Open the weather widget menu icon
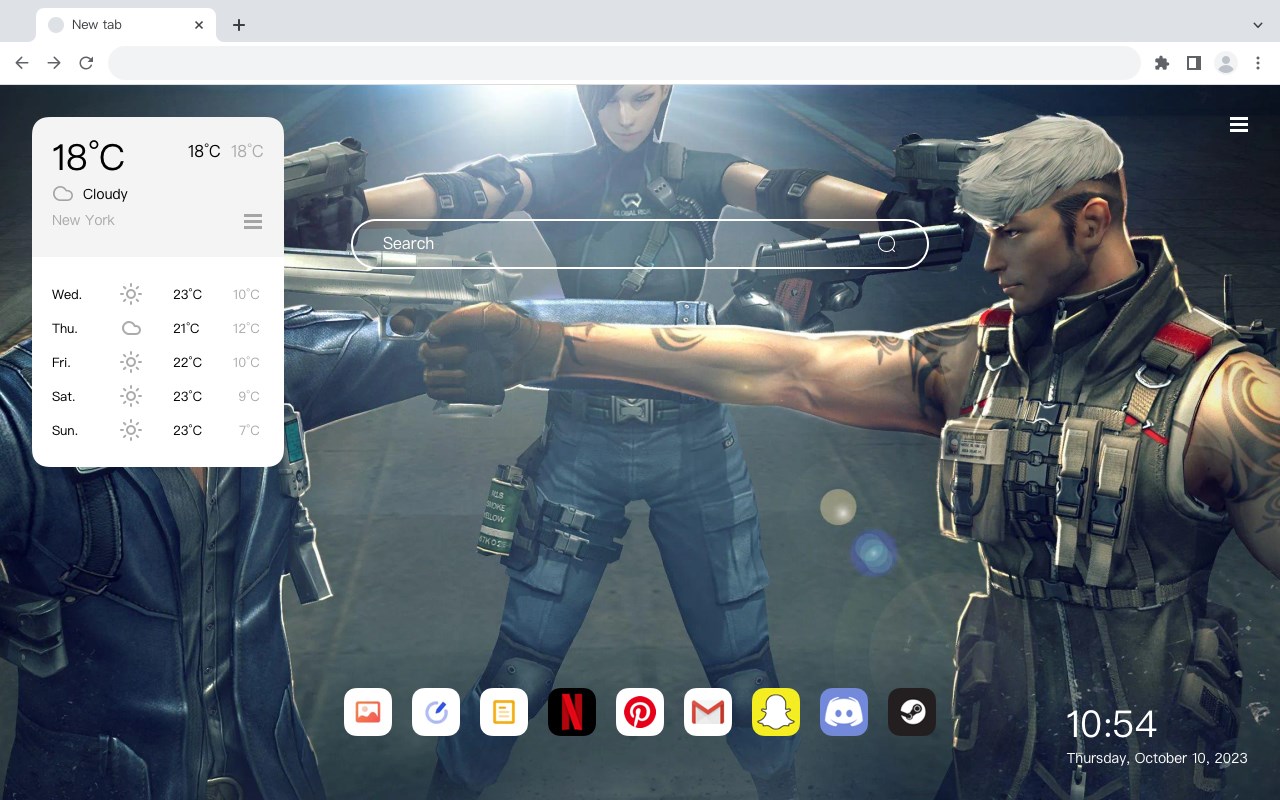Viewport: 1280px width, 800px height. coord(253,221)
